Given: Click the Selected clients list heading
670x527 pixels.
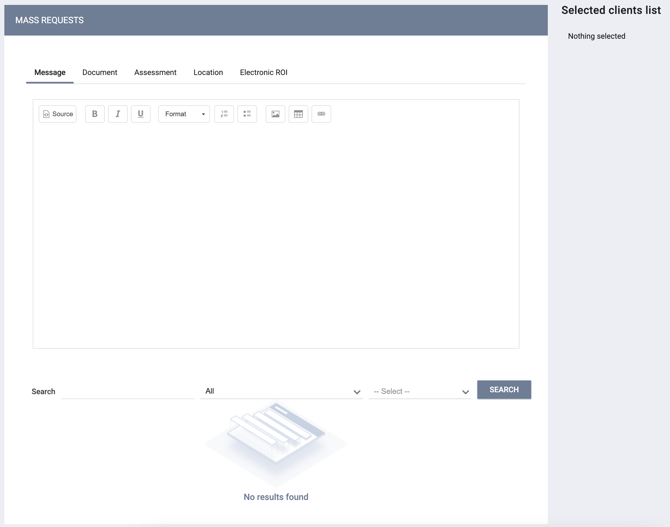Looking at the screenshot, I should click(611, 10).
